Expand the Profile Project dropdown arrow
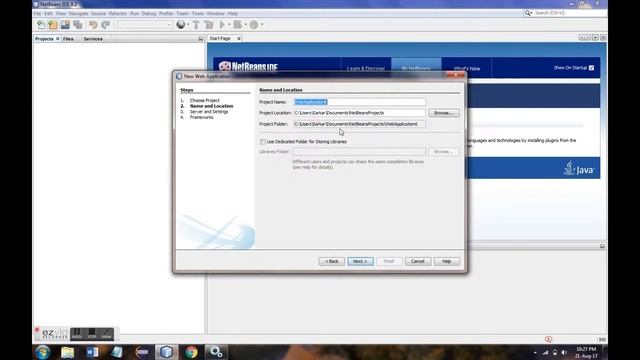640x360 pixels. (x=262, y=25)
